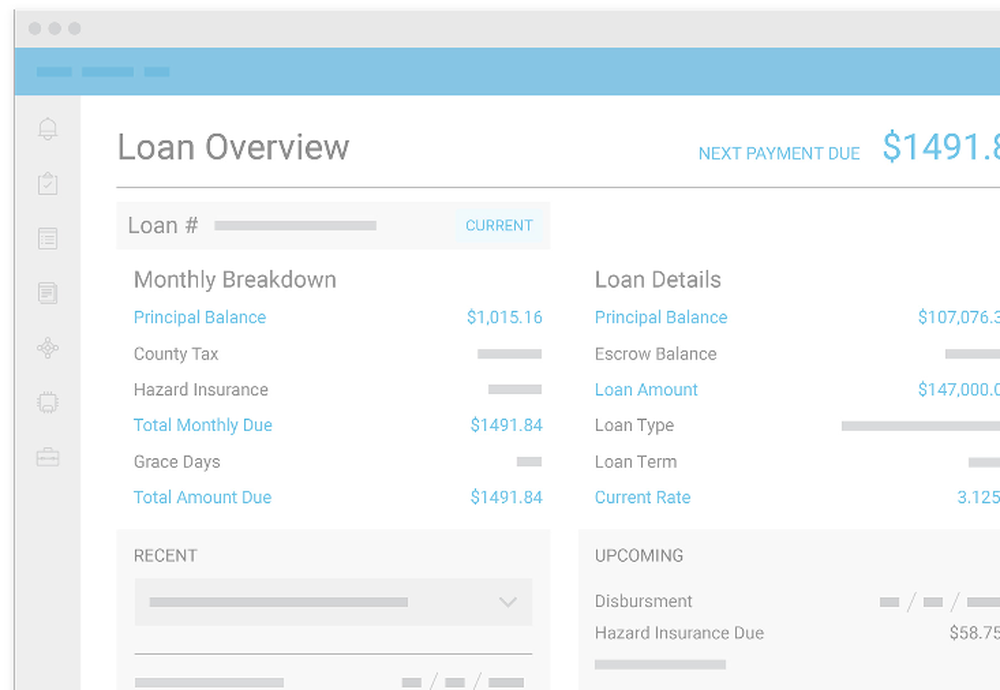Open the notifications bell icon
Screen dimensions: 1000x690
pos(47,128)
